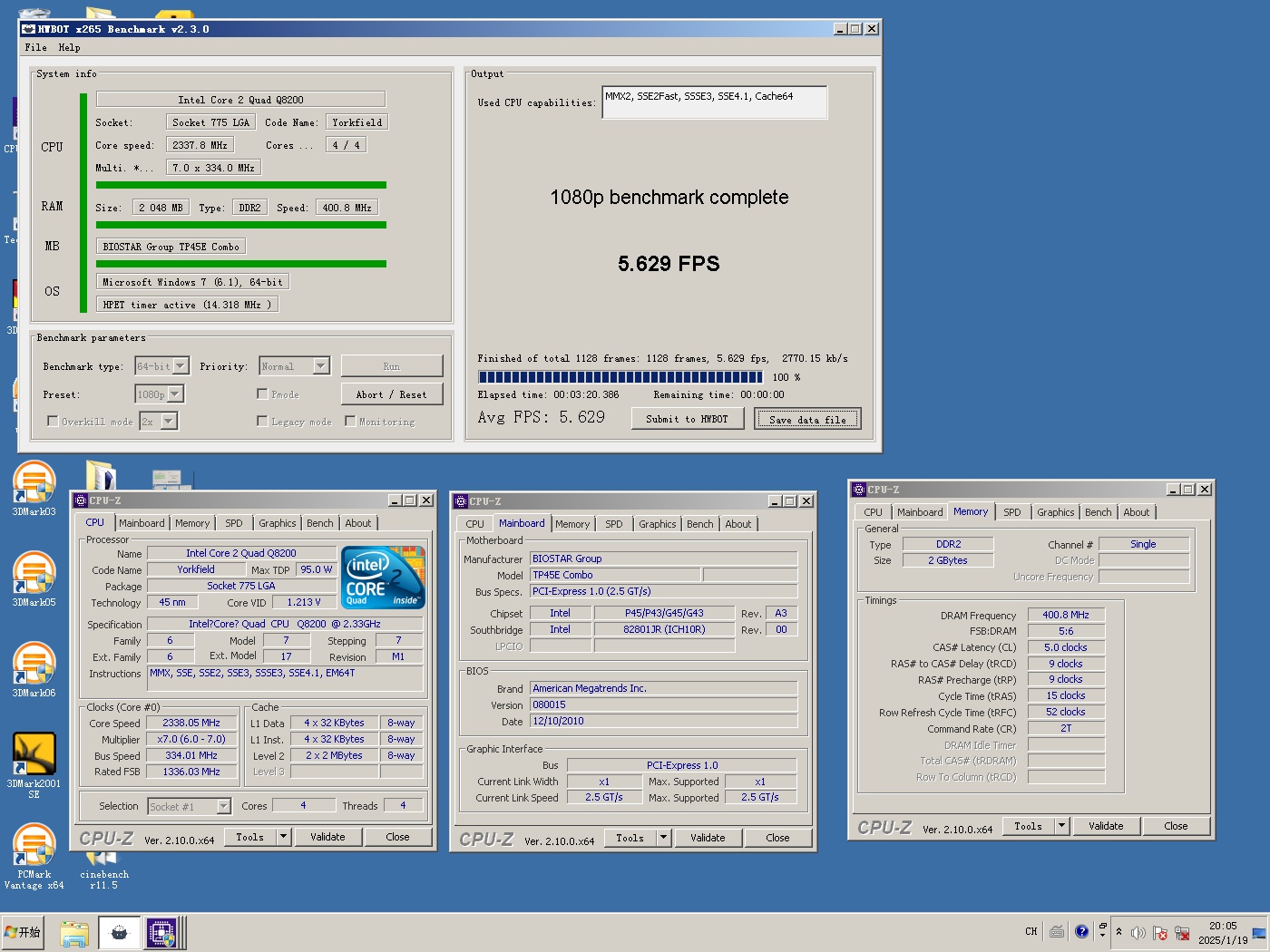
Task: Click Tools button in left CPU-Z window
Action: [x=250, y=837]
